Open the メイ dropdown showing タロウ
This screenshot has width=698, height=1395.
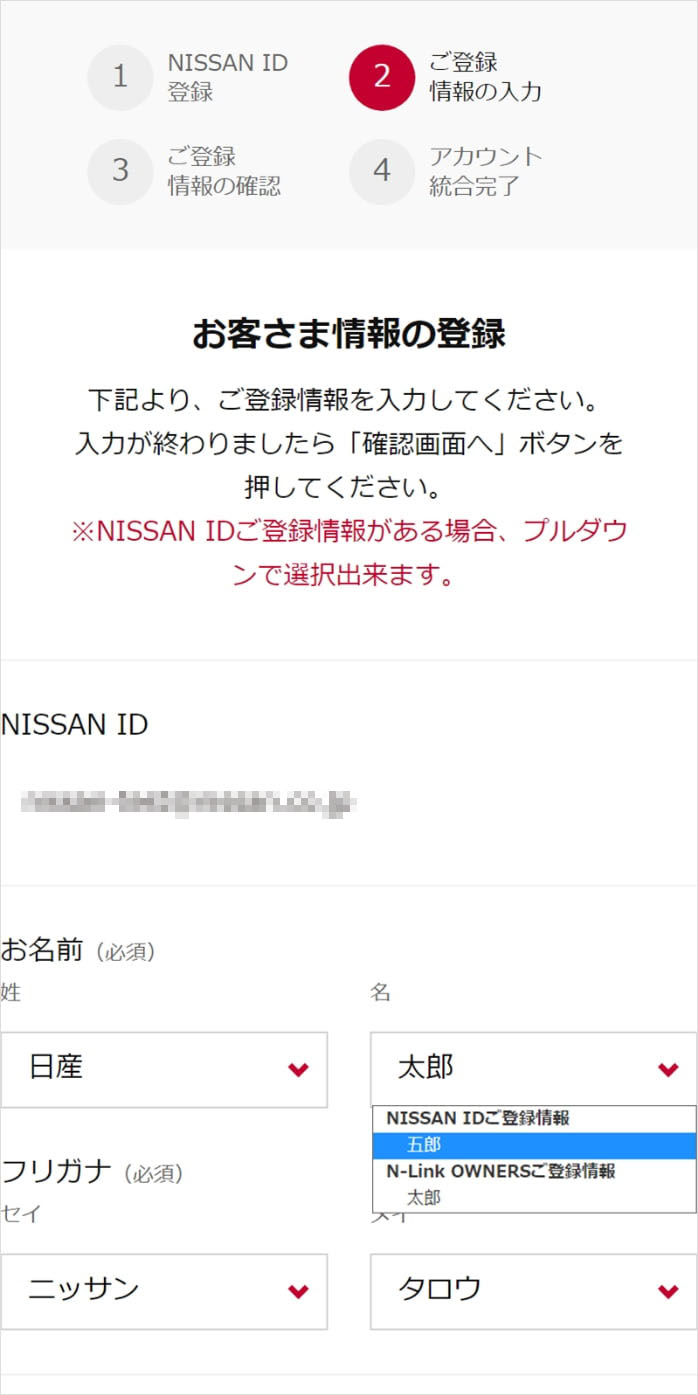pyautogui.click(x=534, y=1292)
